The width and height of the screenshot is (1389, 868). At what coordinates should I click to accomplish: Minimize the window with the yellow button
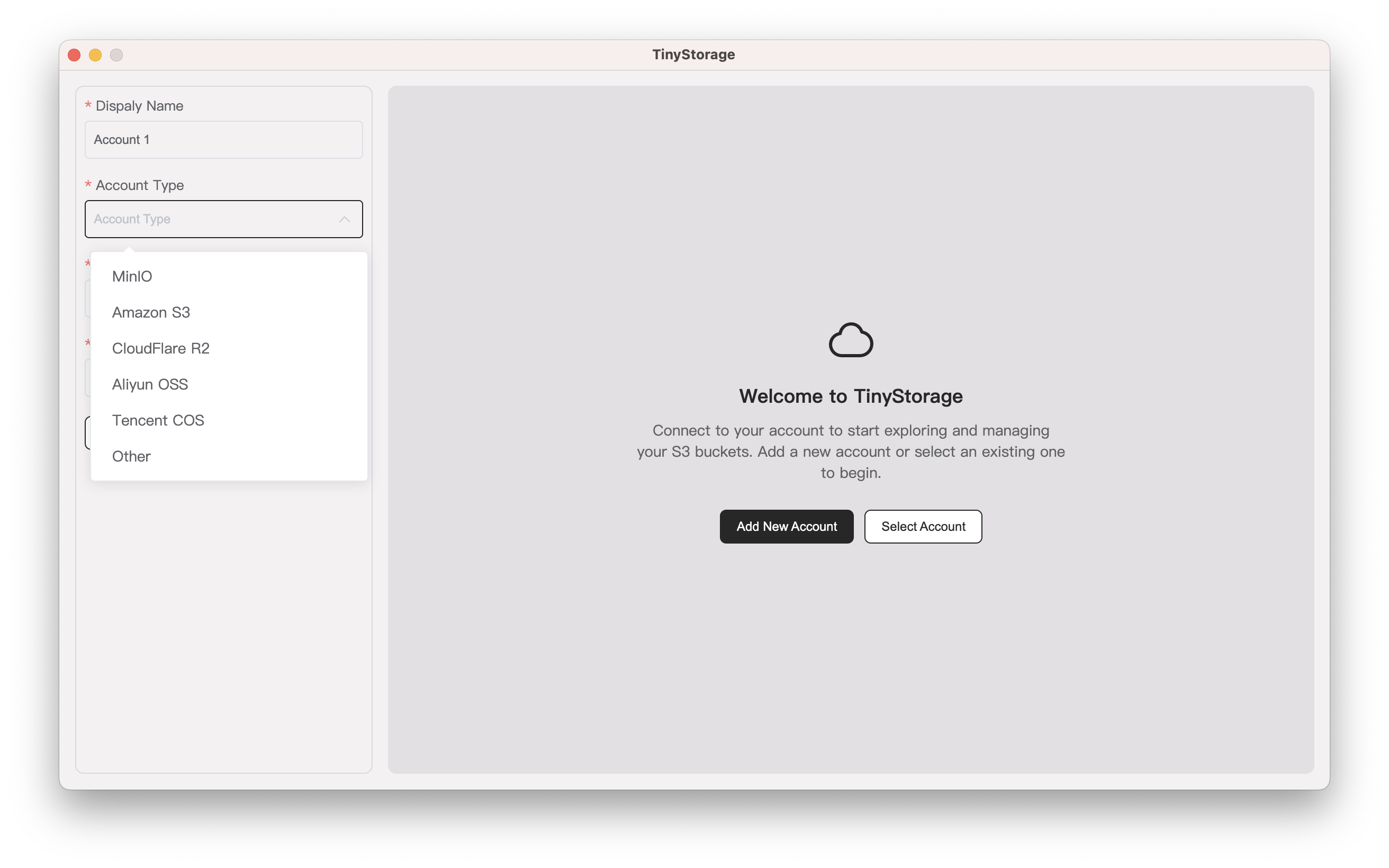(x=95, y=55)
